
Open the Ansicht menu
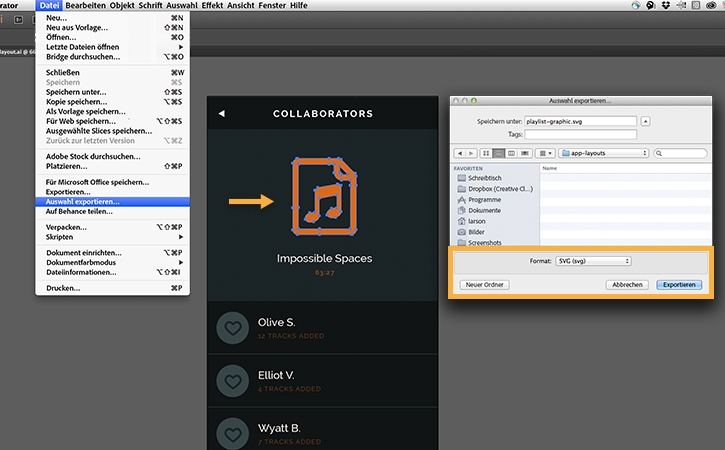240,5
